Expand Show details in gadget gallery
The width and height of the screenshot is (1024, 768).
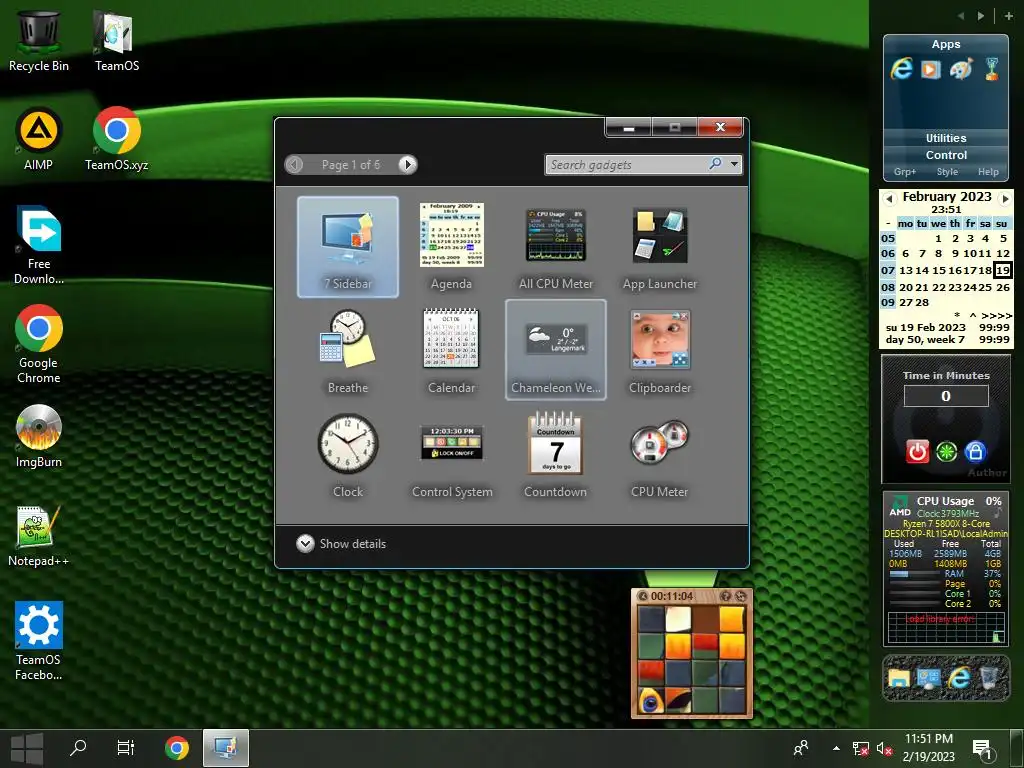[x=341, y=543]
